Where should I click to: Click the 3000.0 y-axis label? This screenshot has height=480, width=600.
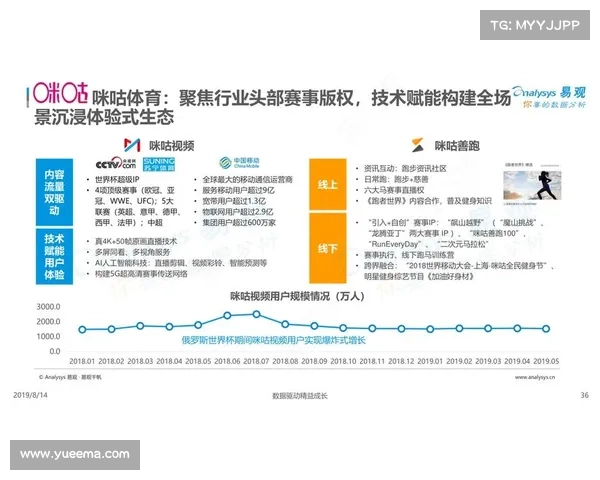(x=48, y=307)
